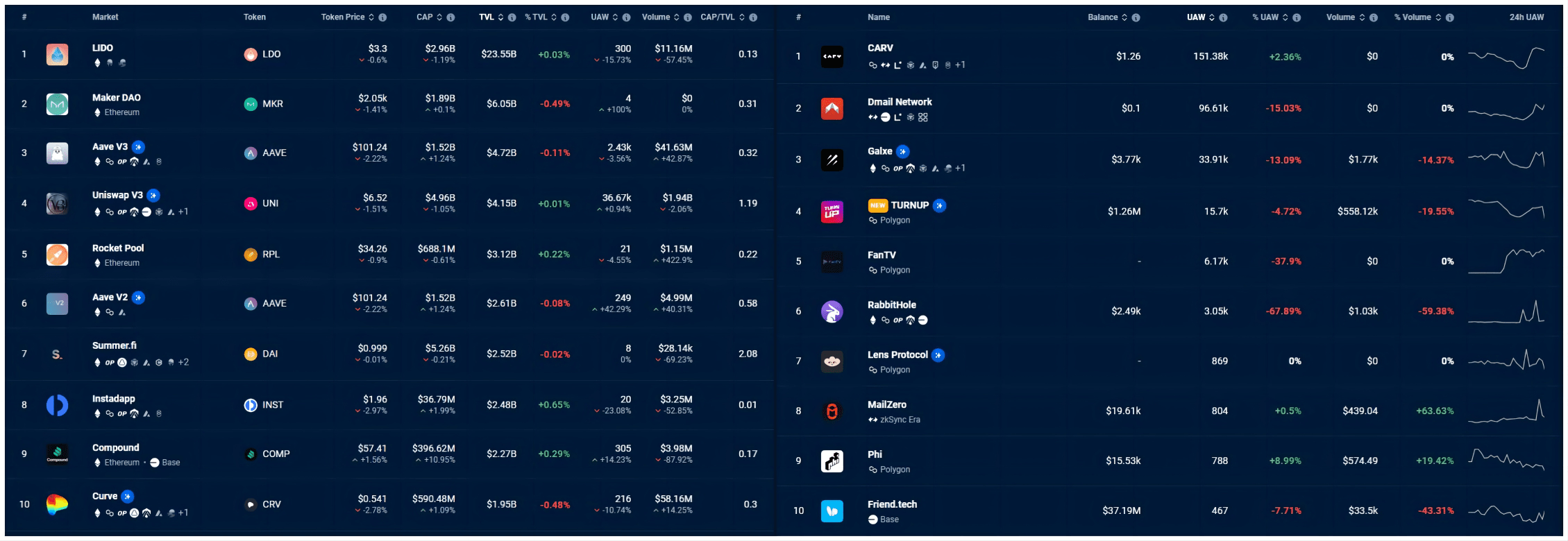Click the CRV token icon

(251, 504)
